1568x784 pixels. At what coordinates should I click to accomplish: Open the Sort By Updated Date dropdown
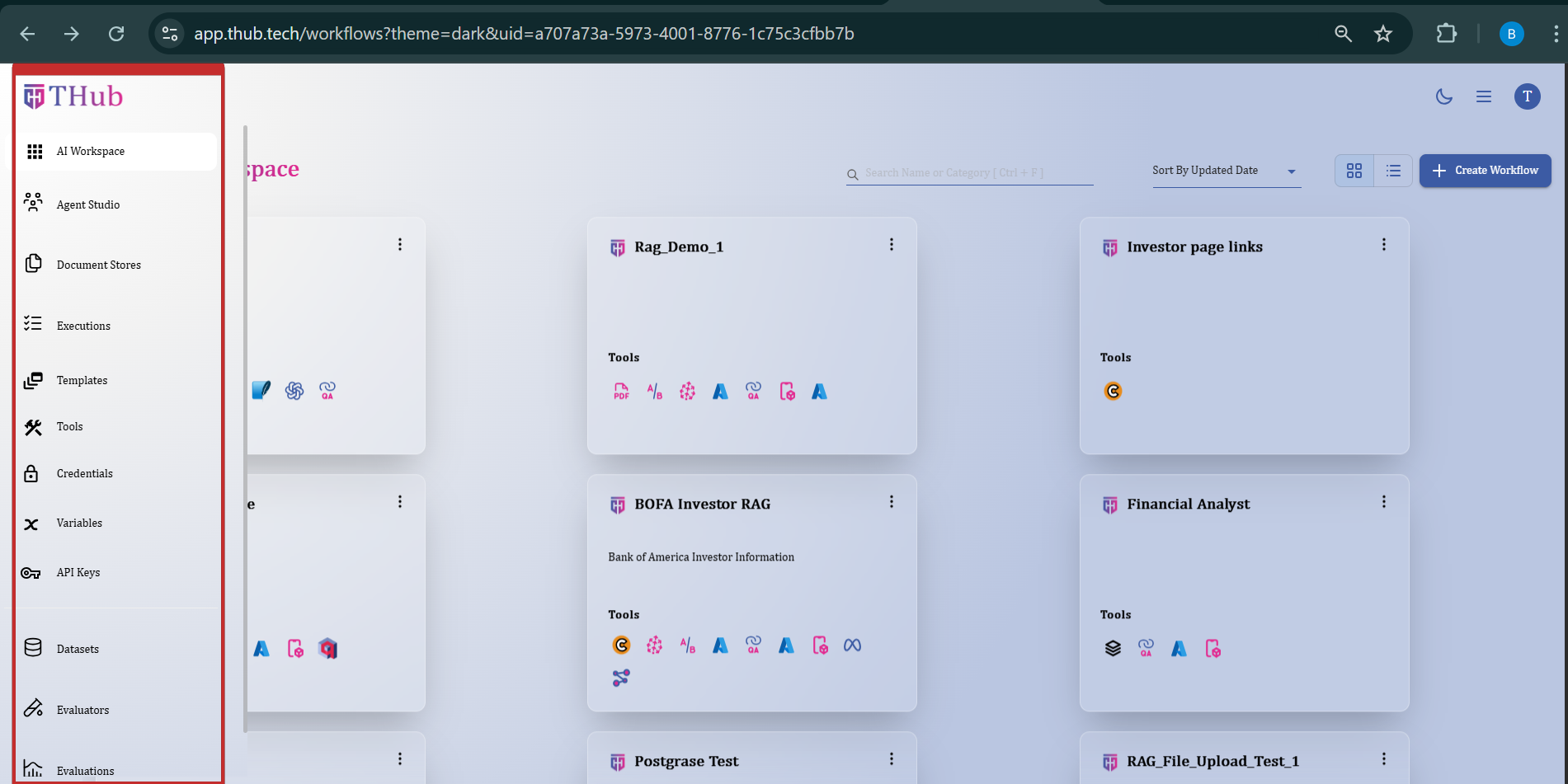[1226, 171]
